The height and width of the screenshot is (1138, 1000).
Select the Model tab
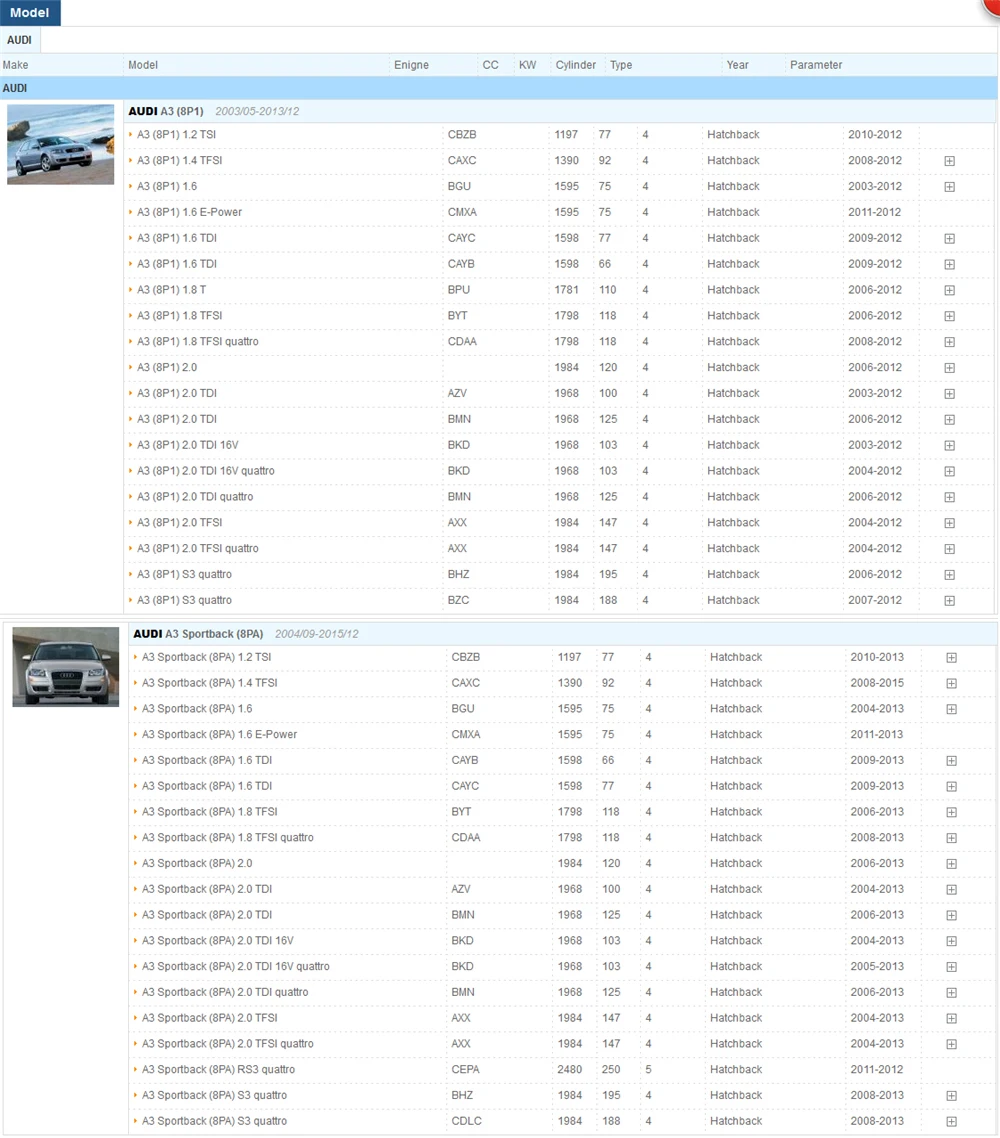(30, 13)
